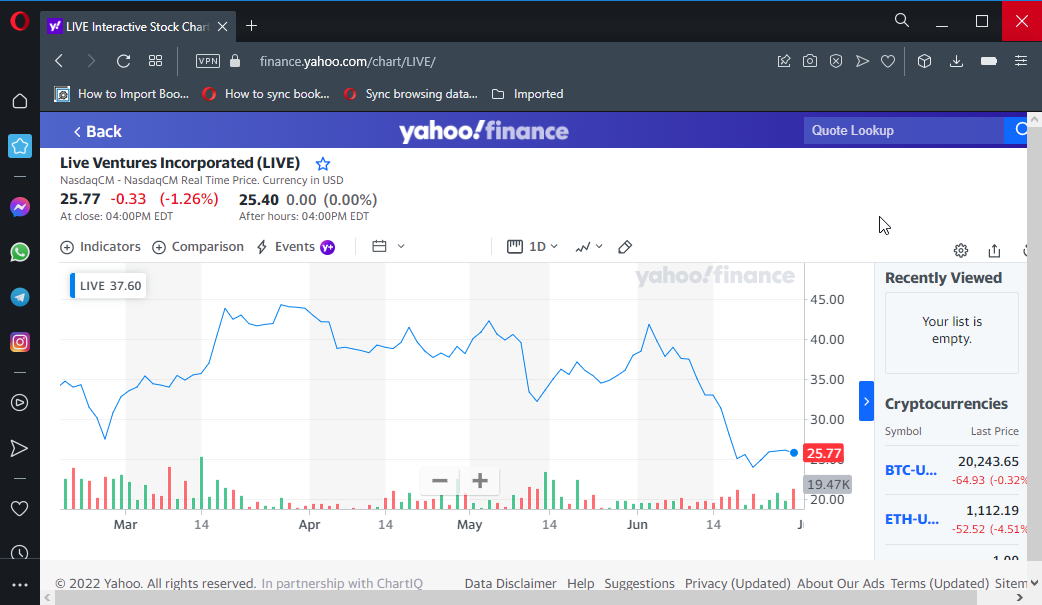
Task: Open WhatsApp from the Opera sidebar
Action: (x=20, y=253)
